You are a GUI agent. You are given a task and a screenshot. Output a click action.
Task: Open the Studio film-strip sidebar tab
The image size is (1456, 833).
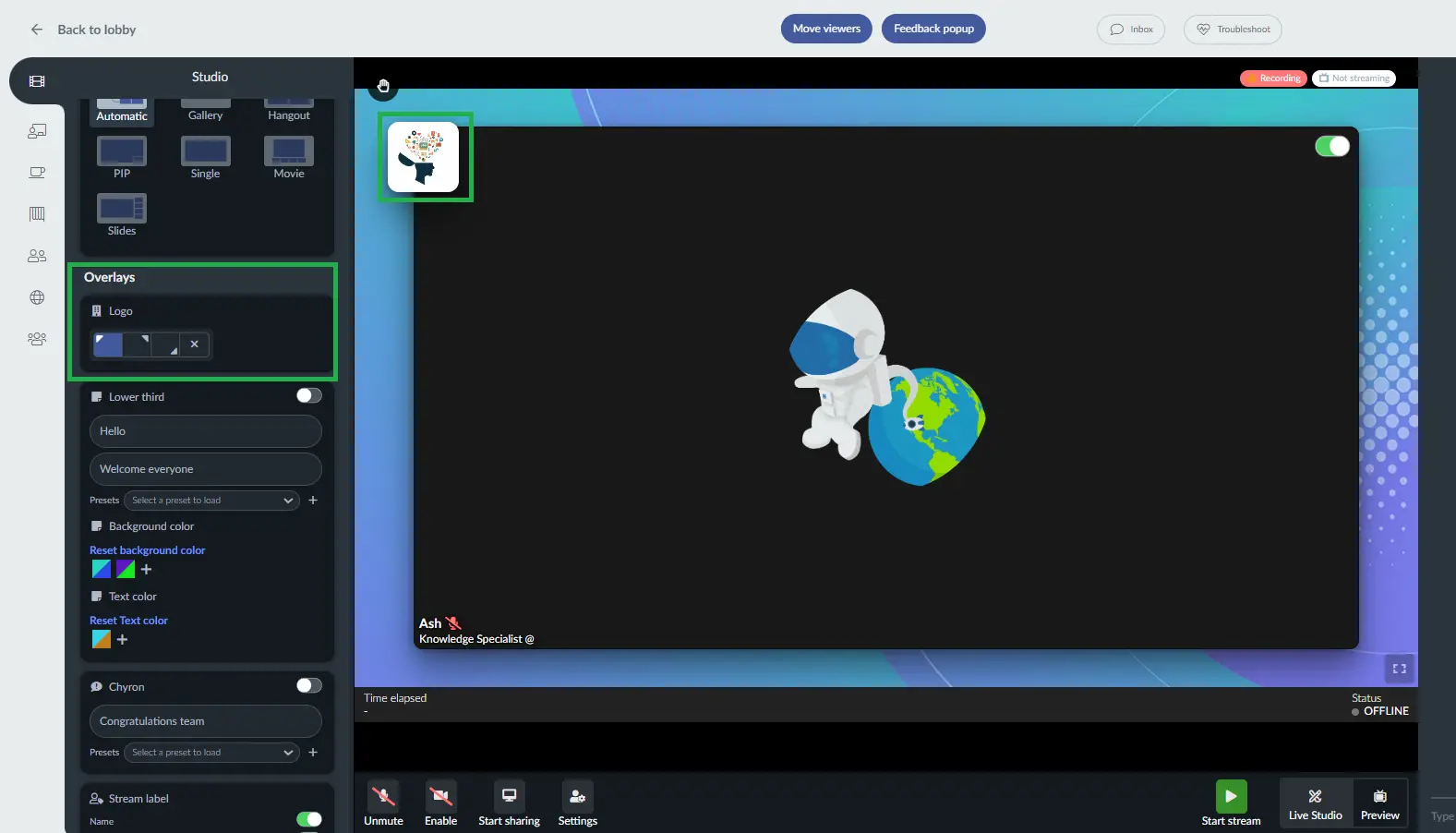tap(37, 81)
